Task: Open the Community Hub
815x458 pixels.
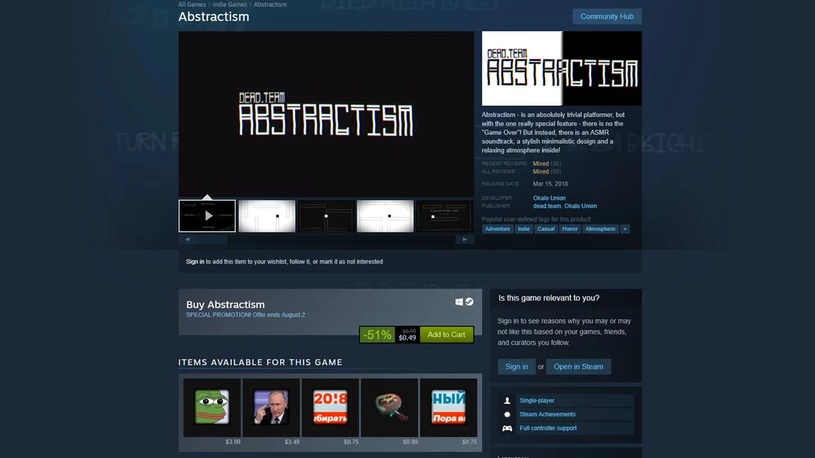Action: 607,16
